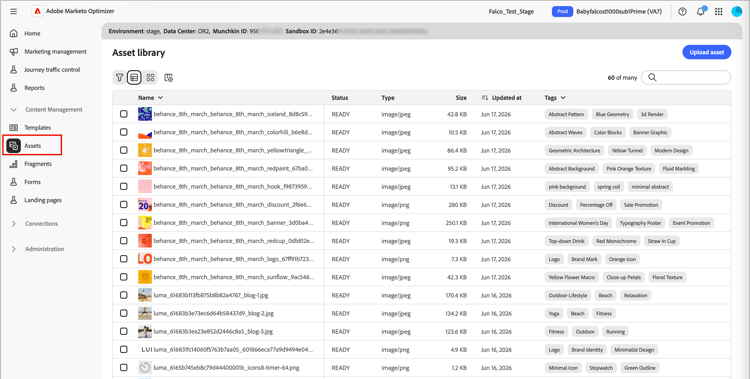Open the hamburger navigation menu
The image size is (750, 379).
coord(13,11)
